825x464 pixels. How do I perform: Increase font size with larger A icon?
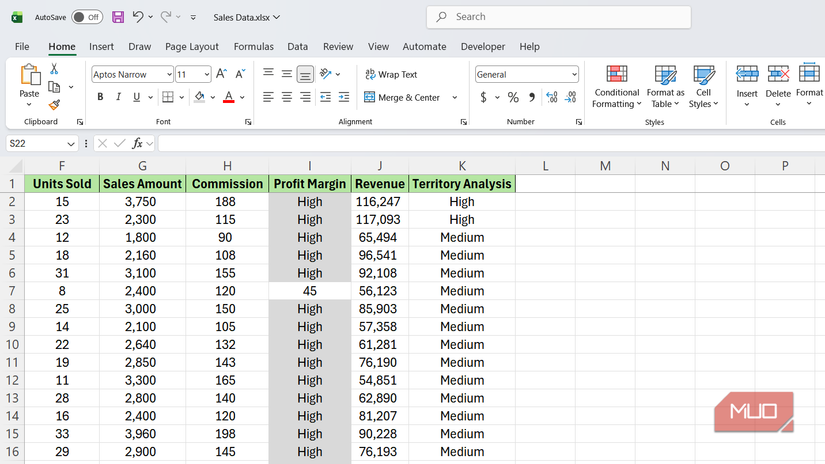click(x=222, y=74)
